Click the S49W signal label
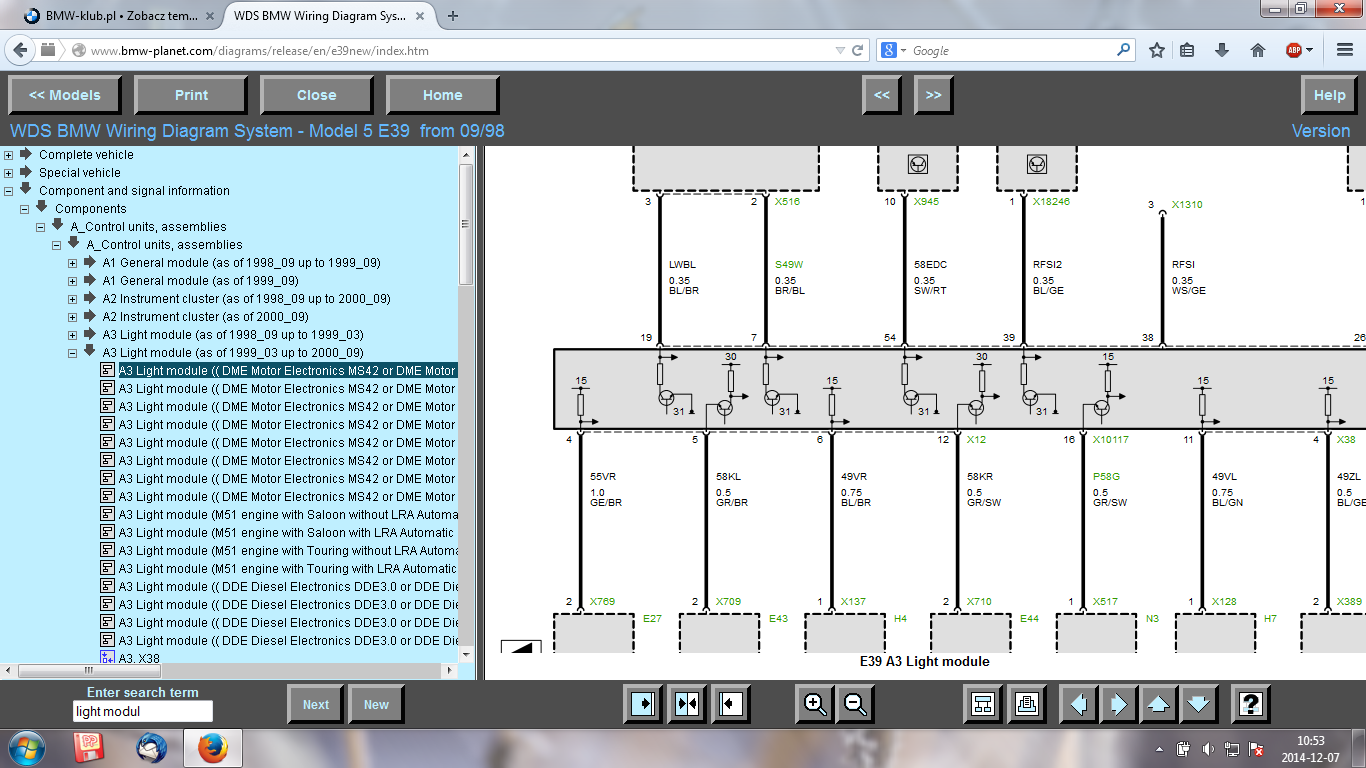 point(789,265)
